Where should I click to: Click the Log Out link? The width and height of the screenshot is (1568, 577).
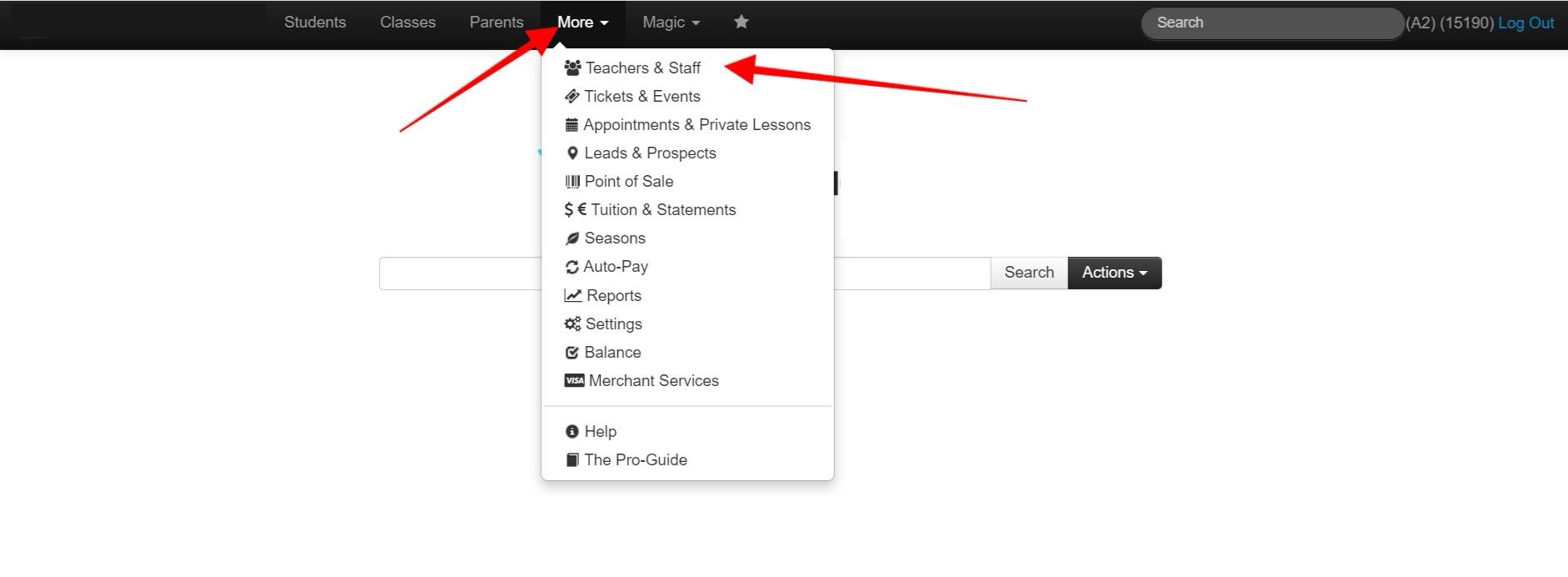1526,23
